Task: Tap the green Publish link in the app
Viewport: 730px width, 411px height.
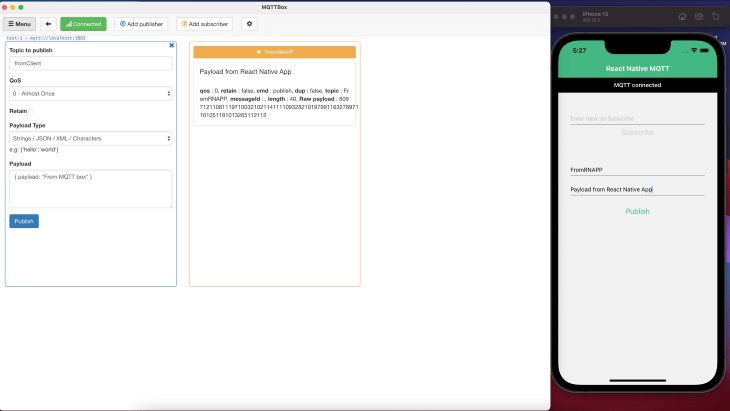Action: (637, 211)
